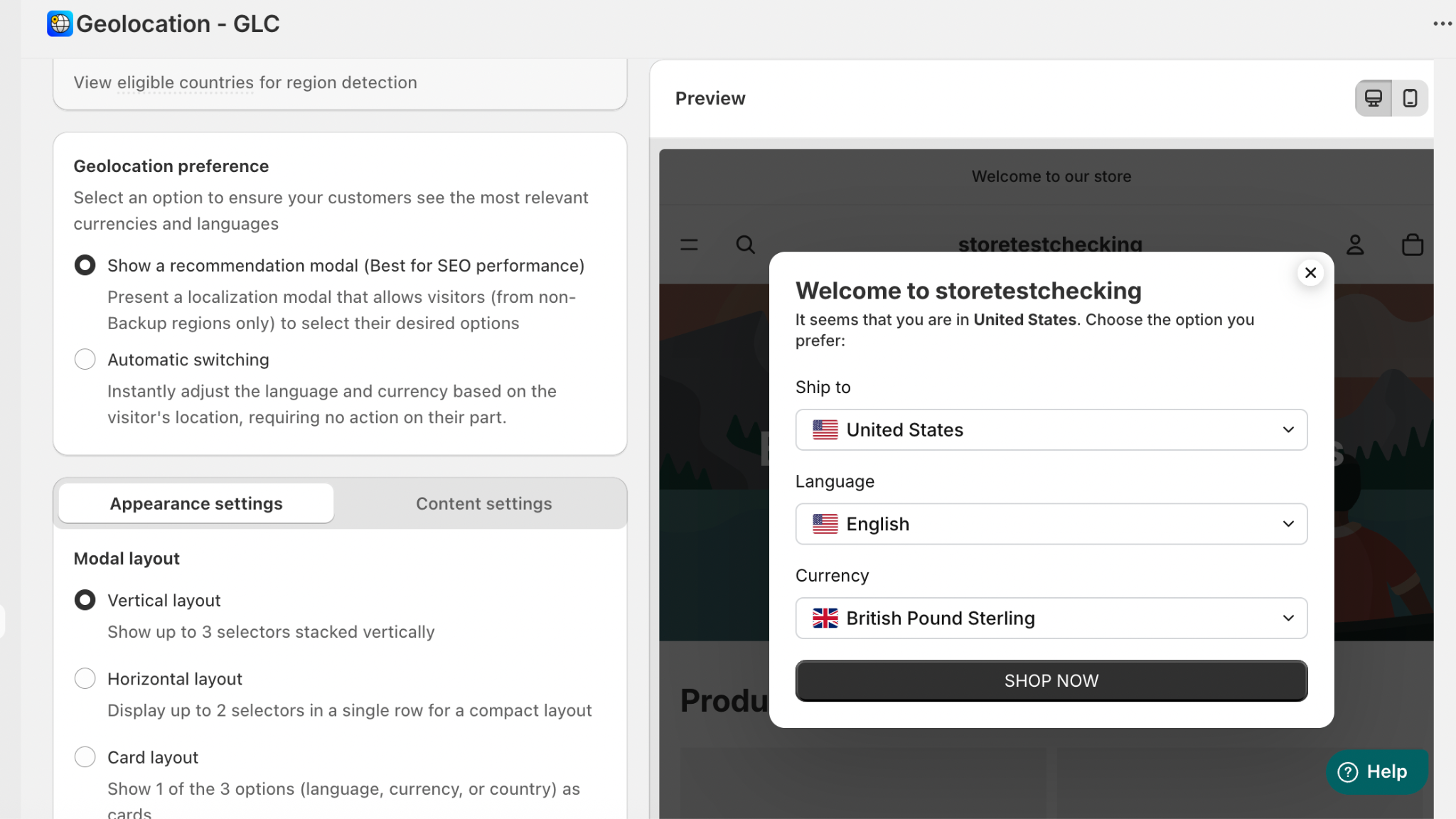Switch to Content settings tab
This screenshot has width=1456, height=819.
coord(483,504)
